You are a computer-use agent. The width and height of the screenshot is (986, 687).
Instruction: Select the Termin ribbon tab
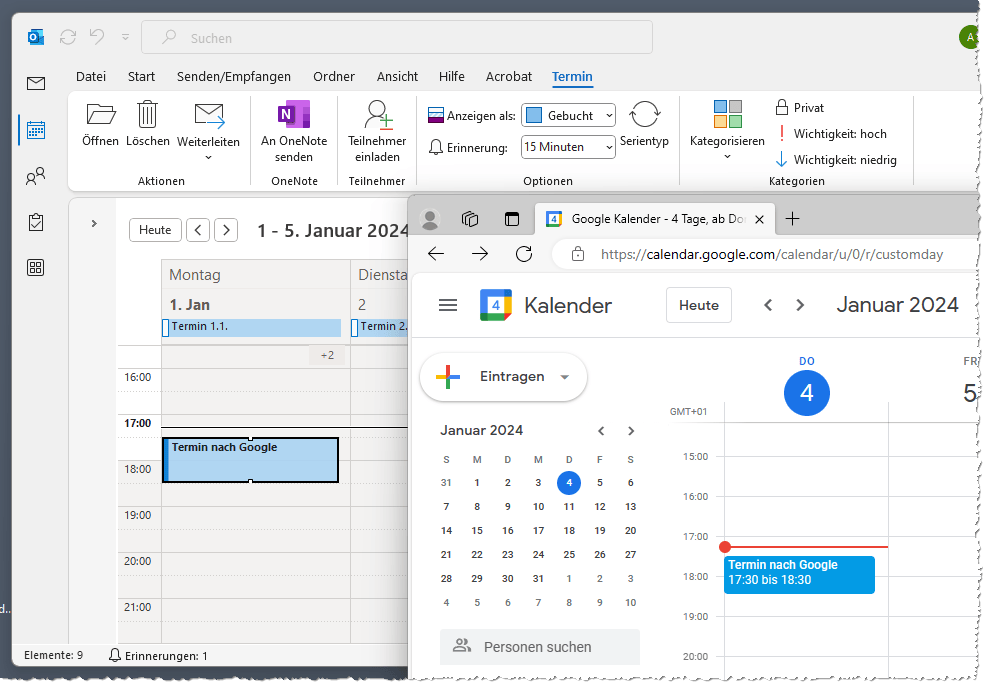tap(572, 77)
